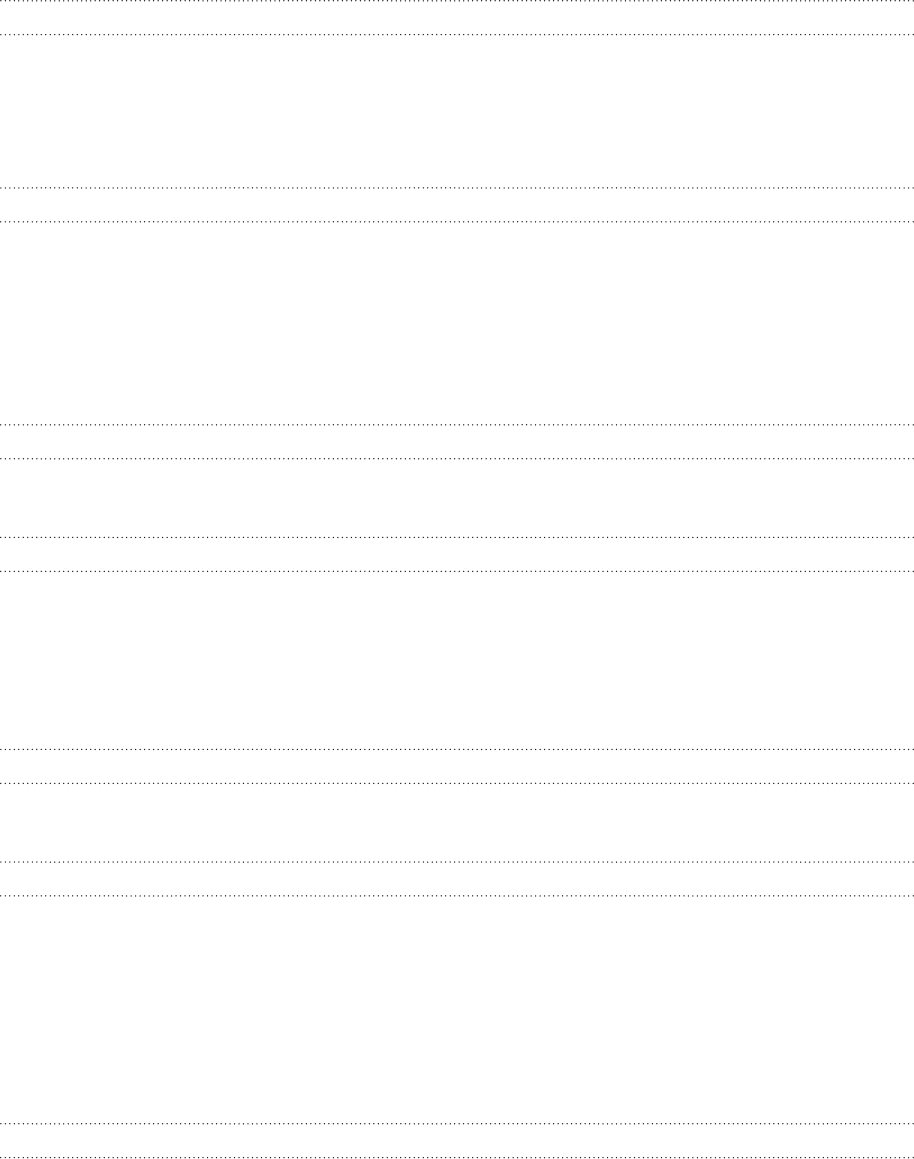Click the fifth dotted line from the top

[457, 424]
